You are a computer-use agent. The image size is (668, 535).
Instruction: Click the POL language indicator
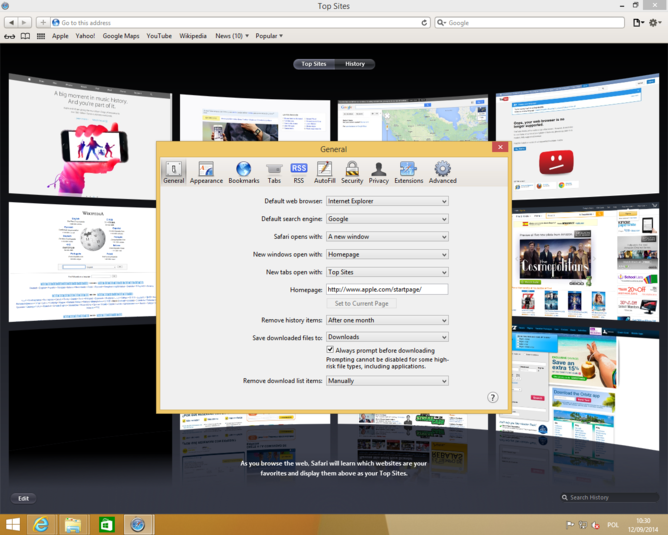tap(613, 525)
